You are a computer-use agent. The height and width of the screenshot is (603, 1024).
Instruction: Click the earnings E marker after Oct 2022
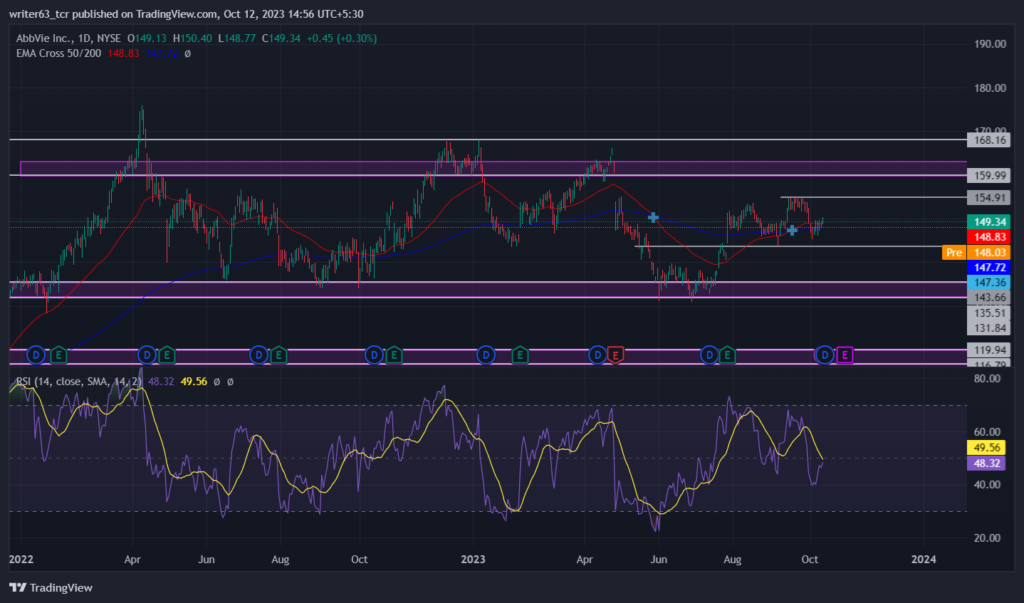tap(394, 355)
